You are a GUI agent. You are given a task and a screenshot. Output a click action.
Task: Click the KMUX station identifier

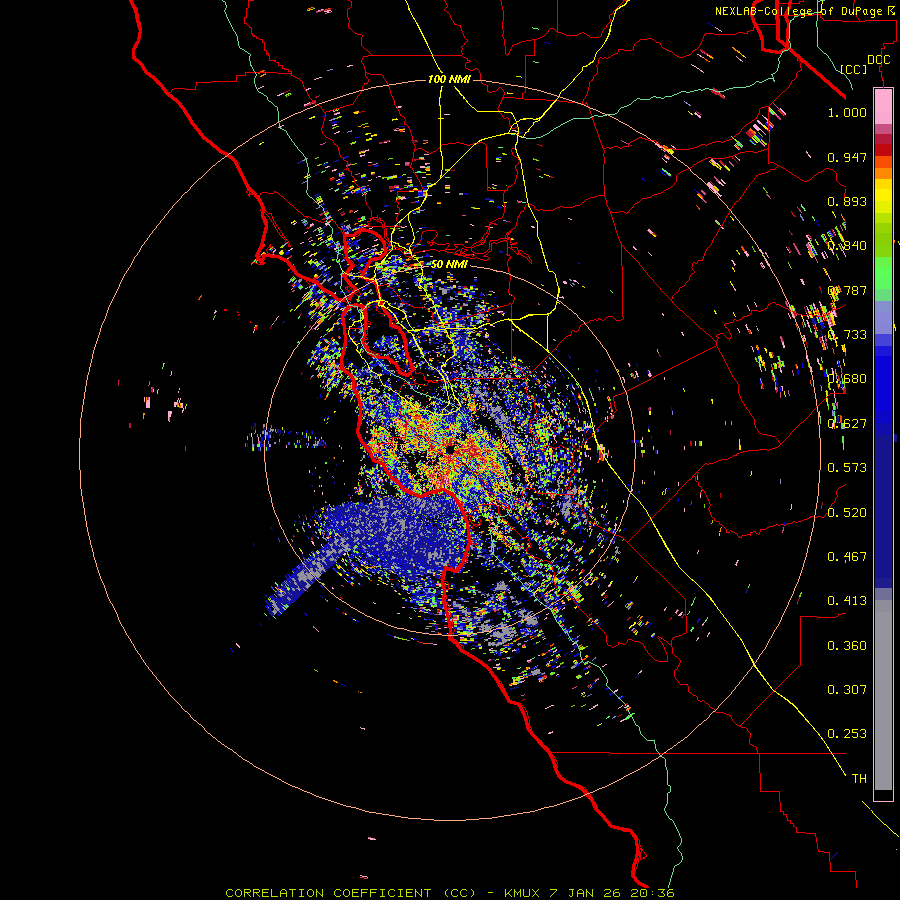coord(522,893)
